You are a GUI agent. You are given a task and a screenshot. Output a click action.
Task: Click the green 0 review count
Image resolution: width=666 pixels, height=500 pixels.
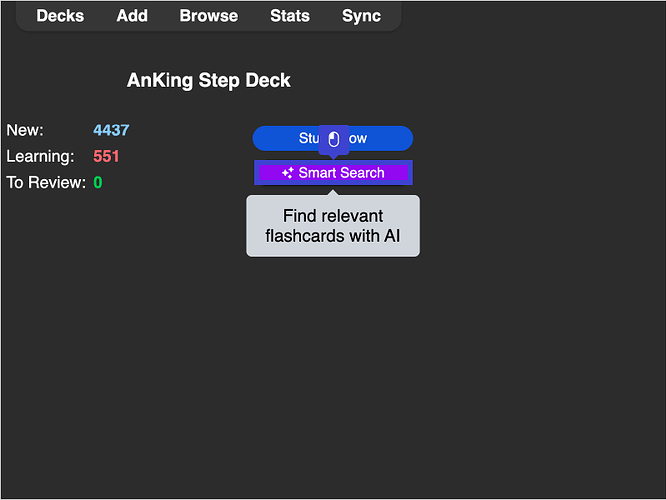tap(98, 182)
